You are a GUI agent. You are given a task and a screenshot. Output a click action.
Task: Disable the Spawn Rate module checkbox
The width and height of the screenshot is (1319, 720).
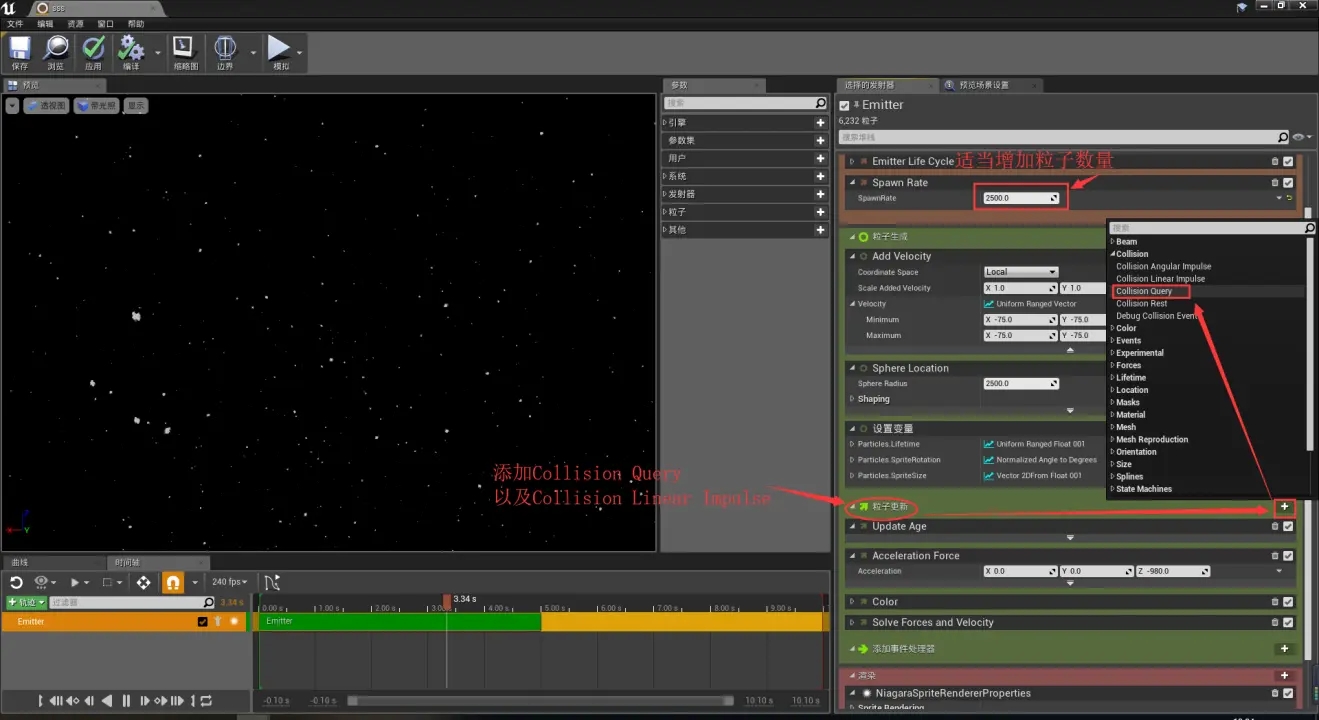point(1288,183)
